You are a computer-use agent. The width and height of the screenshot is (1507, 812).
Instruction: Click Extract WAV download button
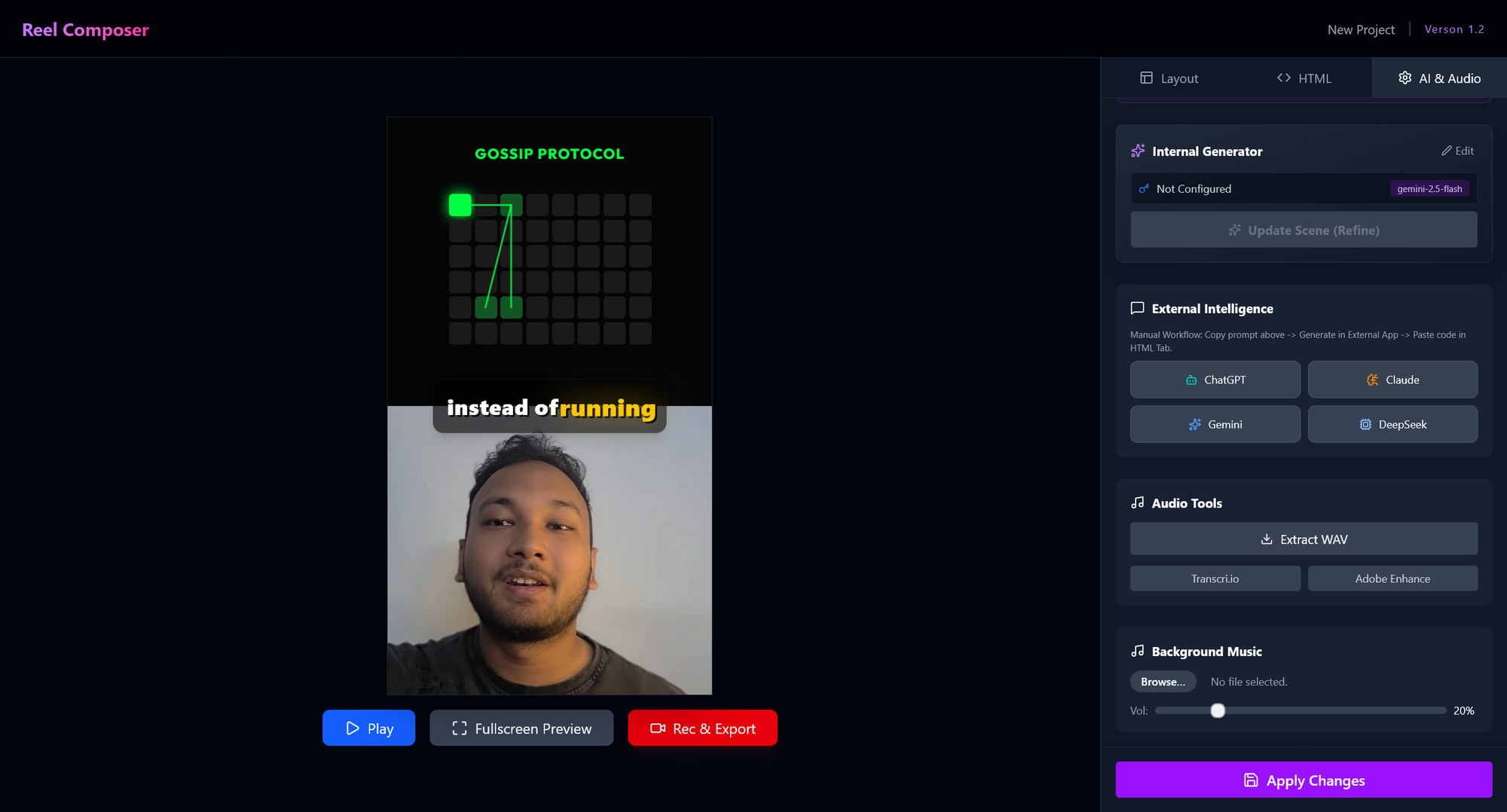(1304, 539)
